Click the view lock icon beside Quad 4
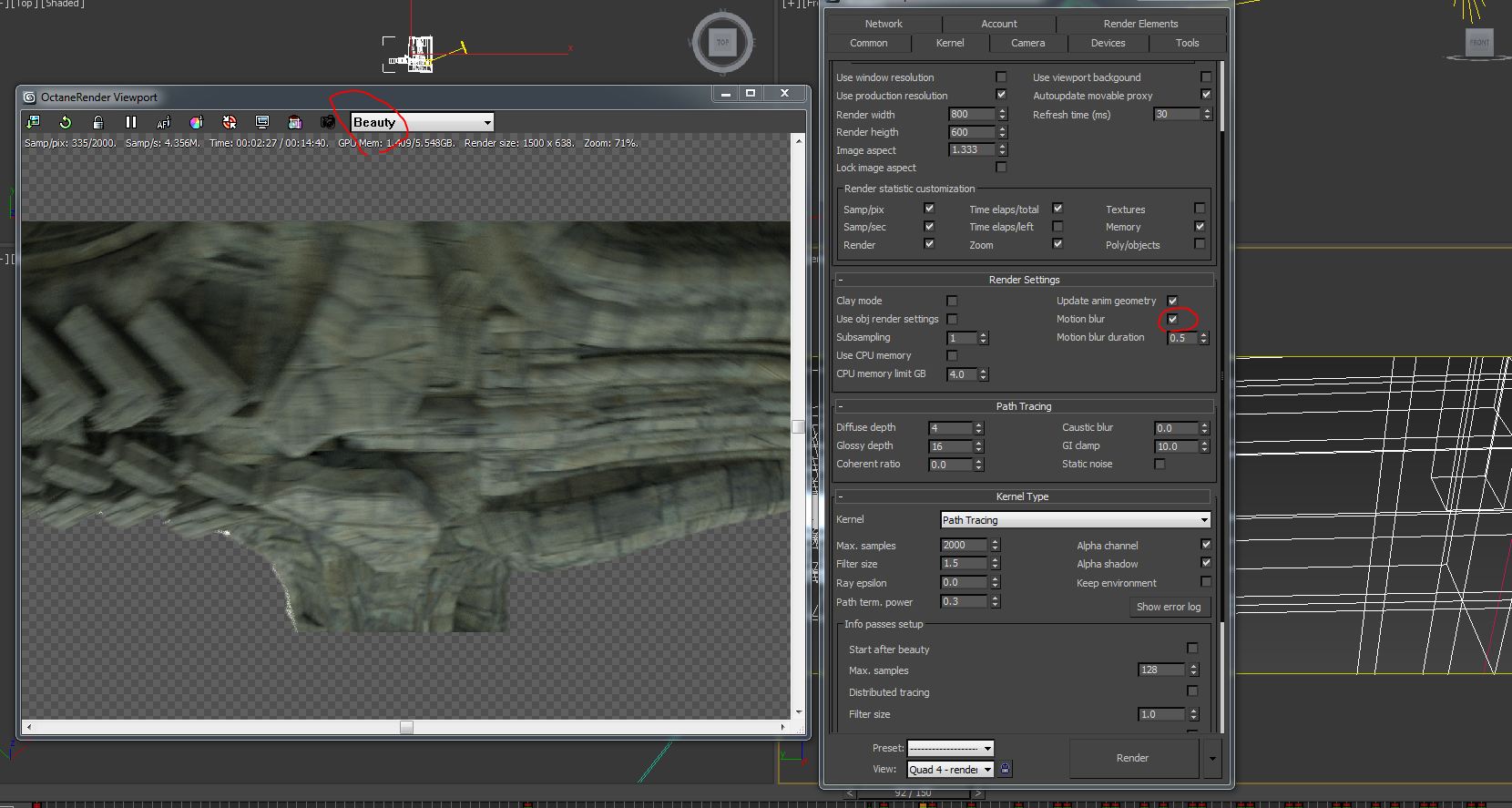 pyautogui.click(x=1005, y=769)
